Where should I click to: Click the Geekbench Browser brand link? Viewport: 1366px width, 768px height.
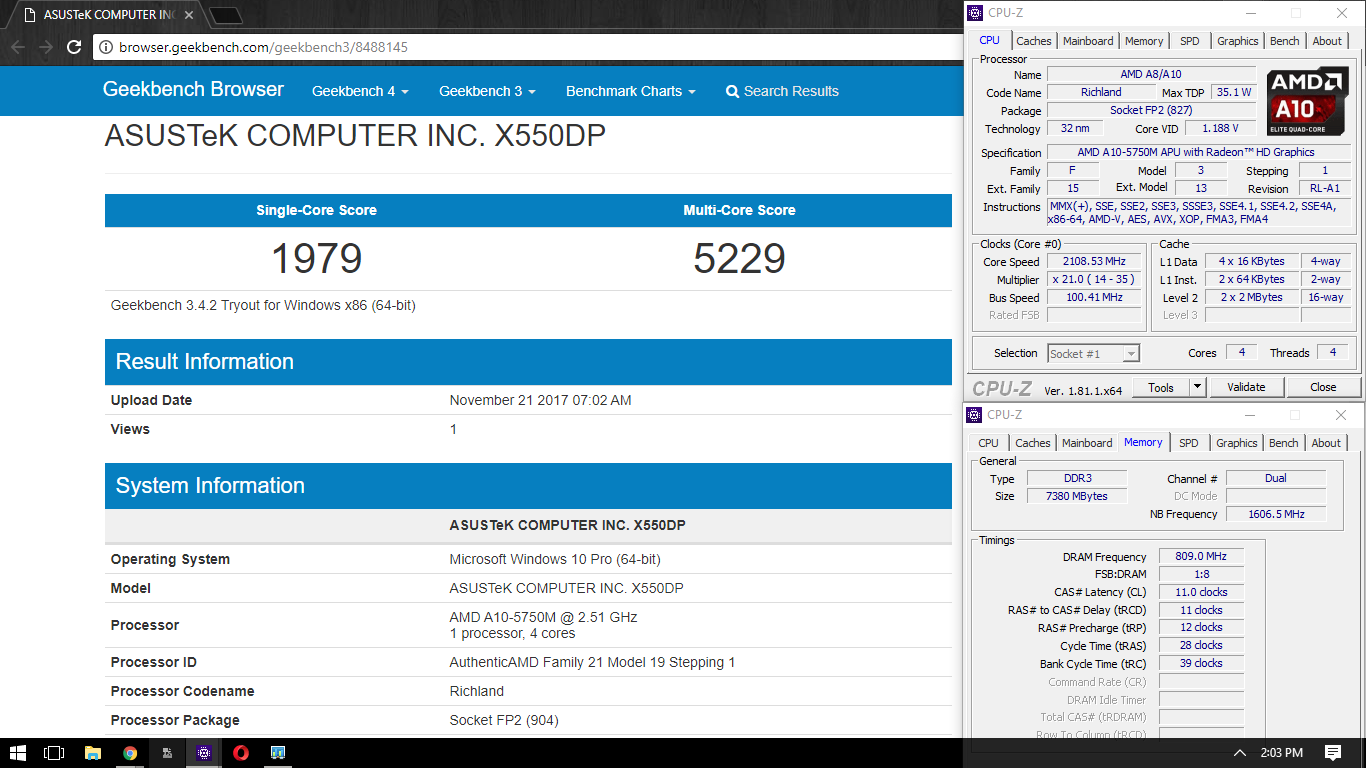[193, 89]
